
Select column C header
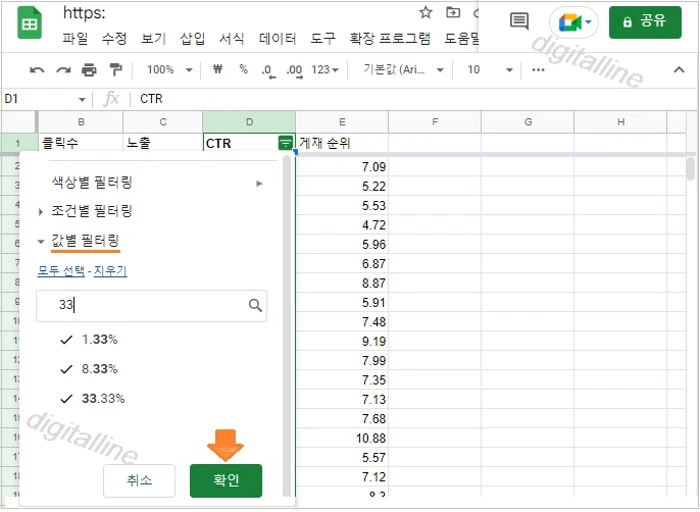pos(163,122)
